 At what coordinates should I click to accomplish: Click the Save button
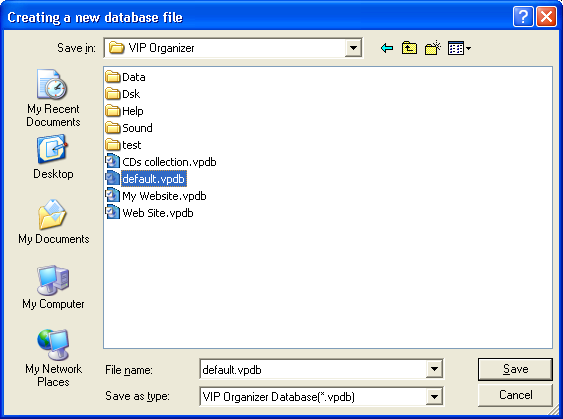(515, 369)
